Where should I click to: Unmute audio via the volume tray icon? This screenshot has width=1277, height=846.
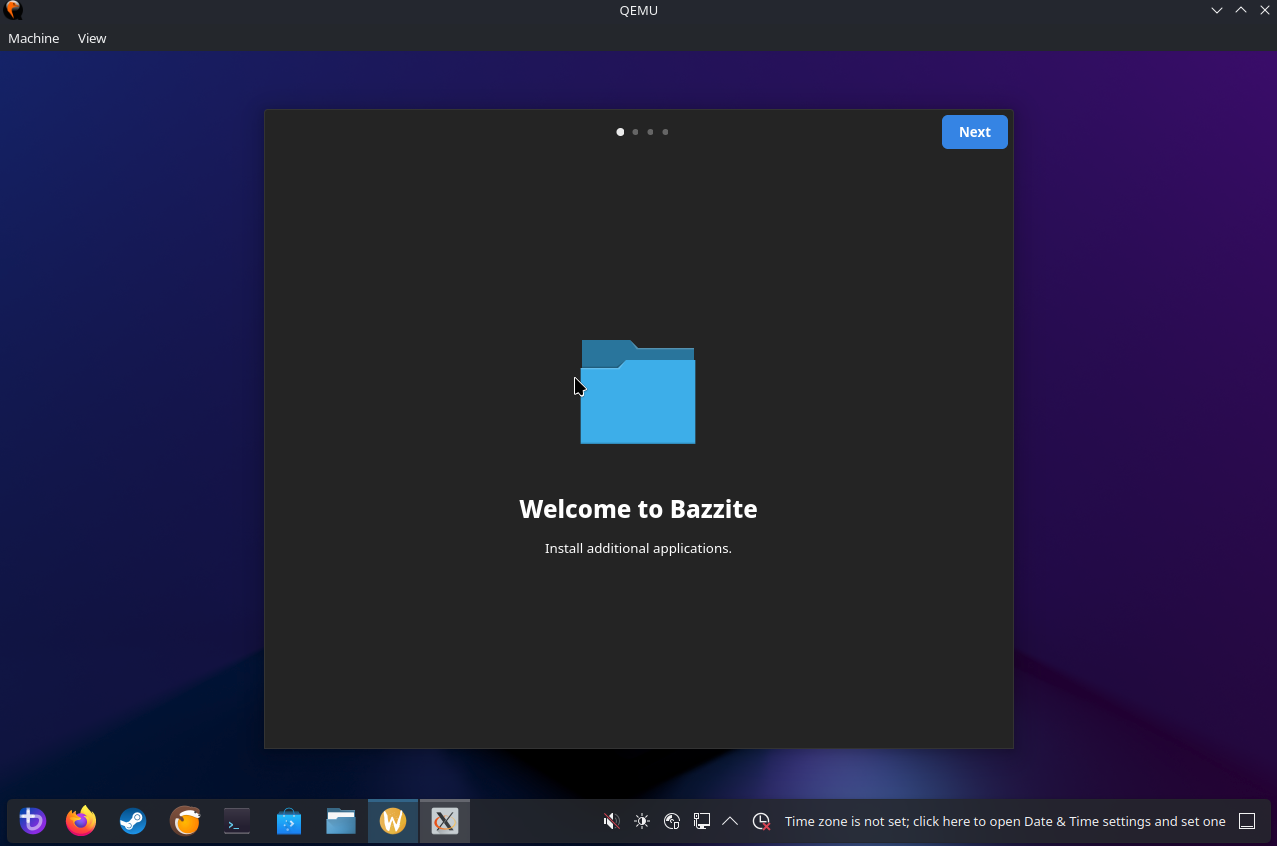[x=611, y=821]
